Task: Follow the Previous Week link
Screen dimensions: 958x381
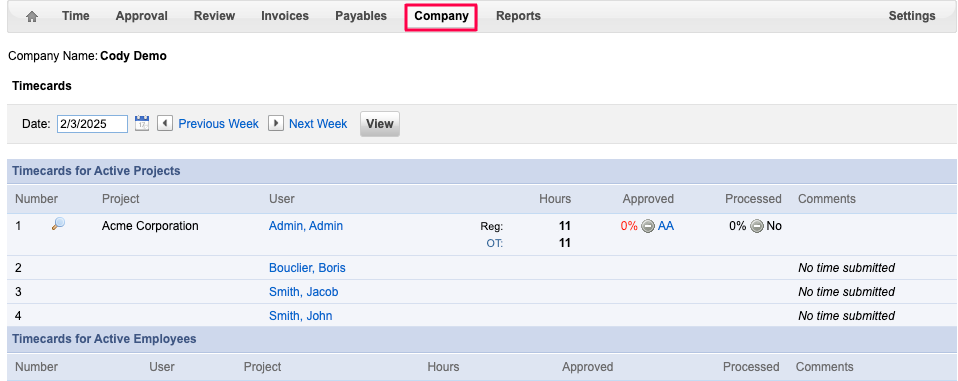Action: [219, 124]
